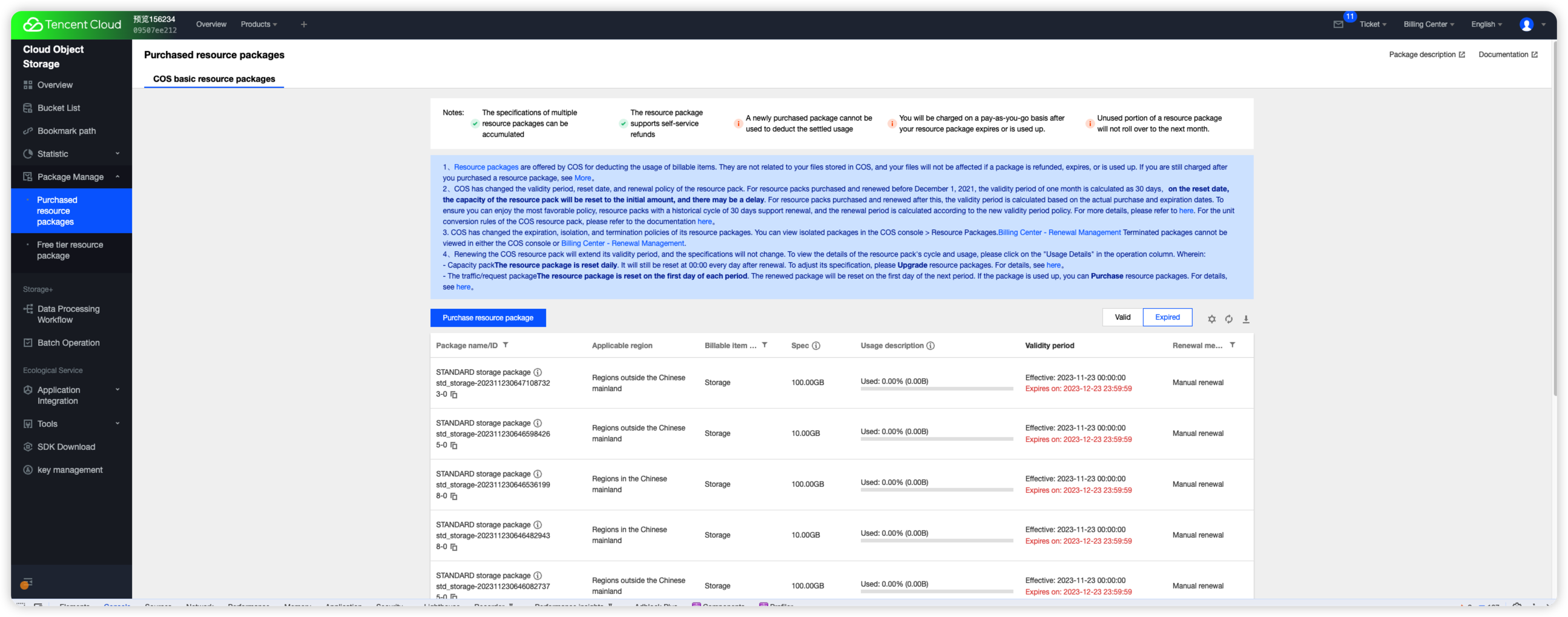Show Expired packages

[x=1167, y=317]
